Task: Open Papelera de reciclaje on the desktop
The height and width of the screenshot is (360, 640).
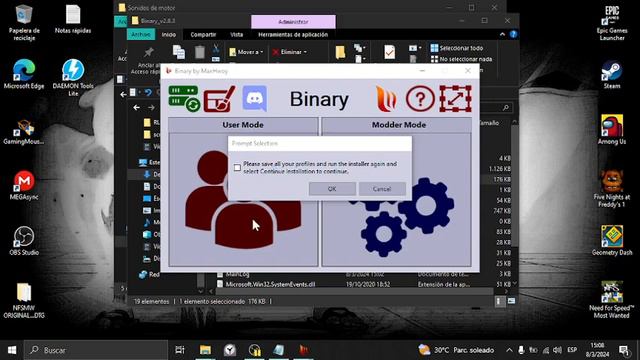Action: tap(24, 22)
